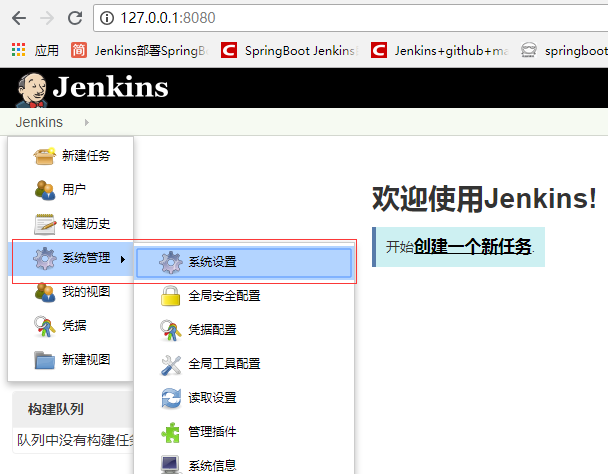Click the 凭据 keys icon in sidebar
The width and height of the screenshot is (608, 474).
pos(44,326)
